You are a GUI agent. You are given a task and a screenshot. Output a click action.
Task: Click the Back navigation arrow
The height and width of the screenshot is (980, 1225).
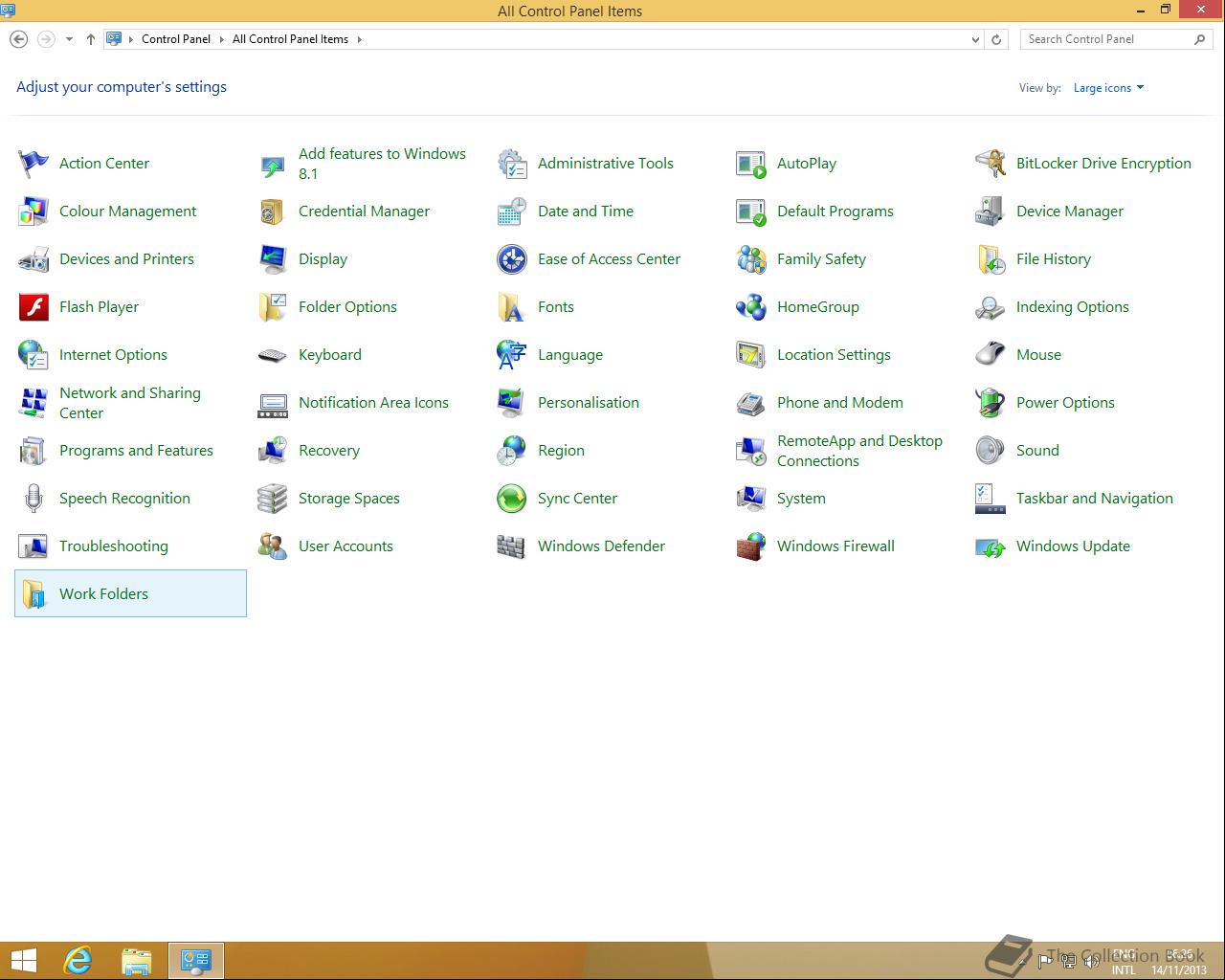(x=18, y=39)
